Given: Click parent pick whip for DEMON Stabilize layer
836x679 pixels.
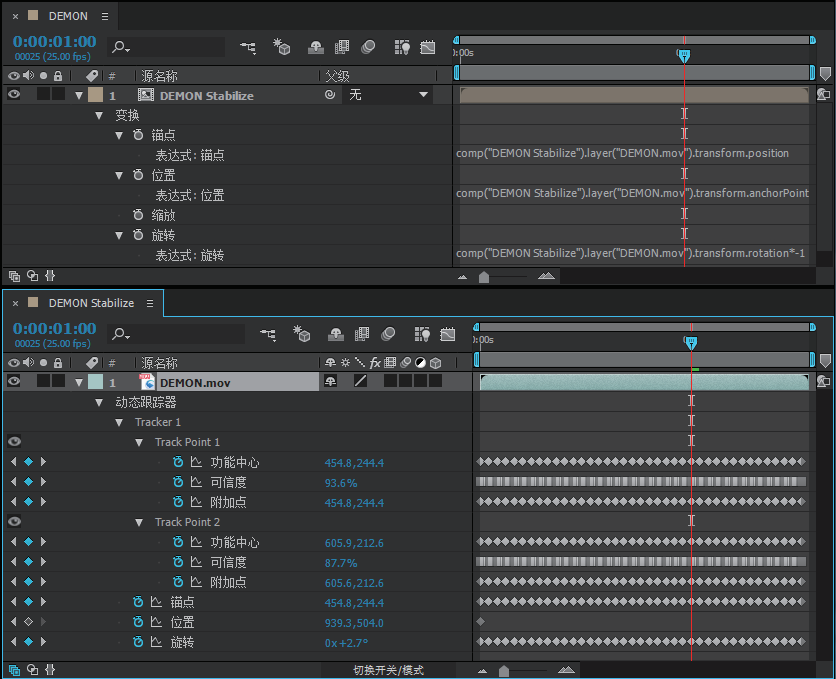Looking at the screenshot, I should [x=330, y=95].
